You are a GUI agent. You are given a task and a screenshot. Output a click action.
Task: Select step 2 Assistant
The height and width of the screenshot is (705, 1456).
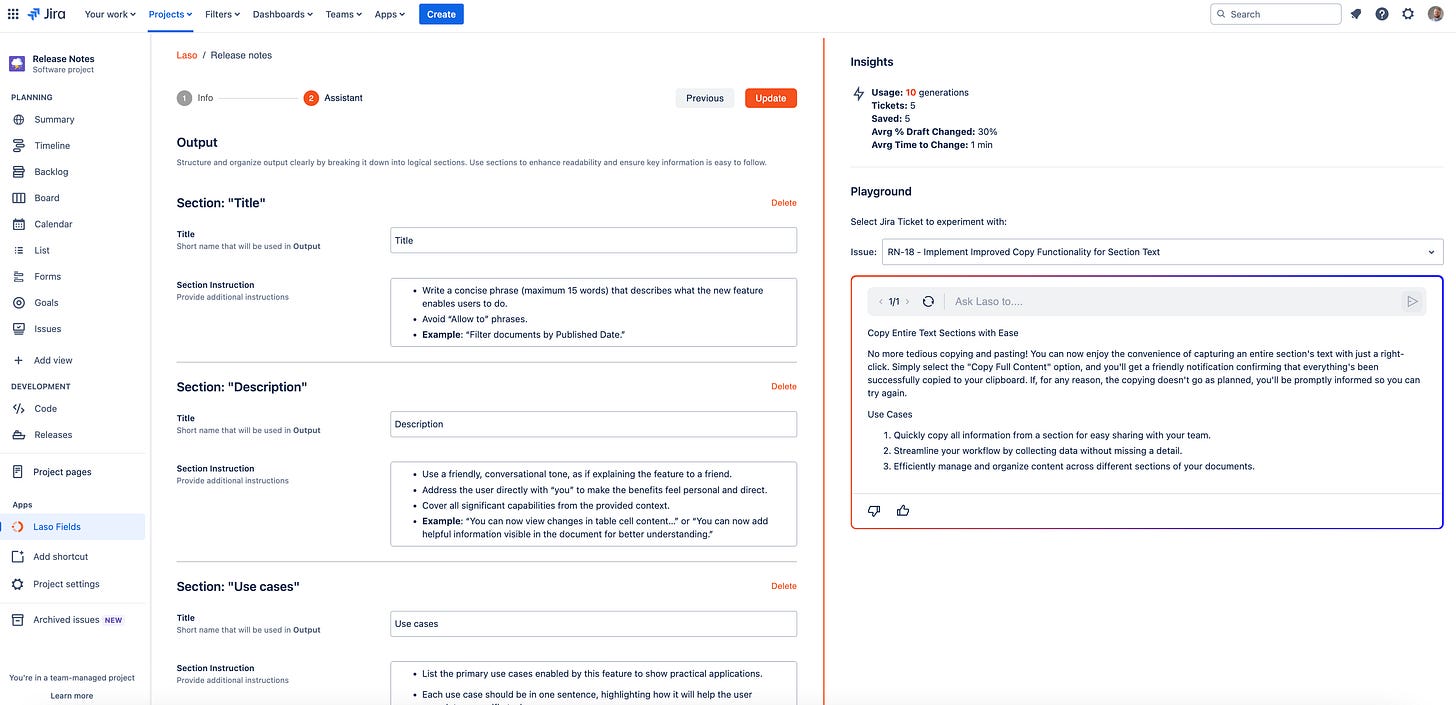click(x=333, y=98)
